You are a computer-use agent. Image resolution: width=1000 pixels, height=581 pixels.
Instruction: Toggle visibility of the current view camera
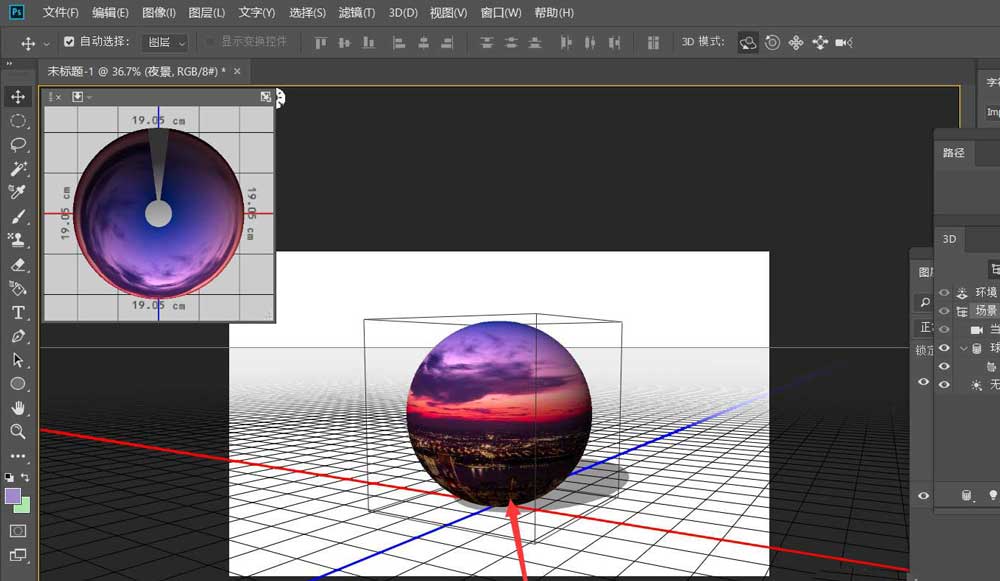click(x=945, y=329)
